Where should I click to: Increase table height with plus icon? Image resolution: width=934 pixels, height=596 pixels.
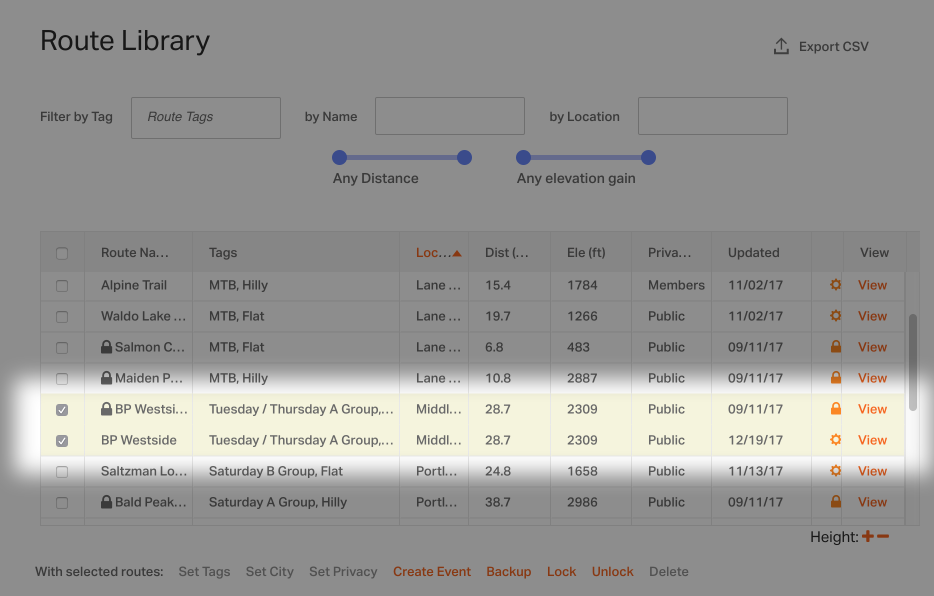tap(868, 536)
